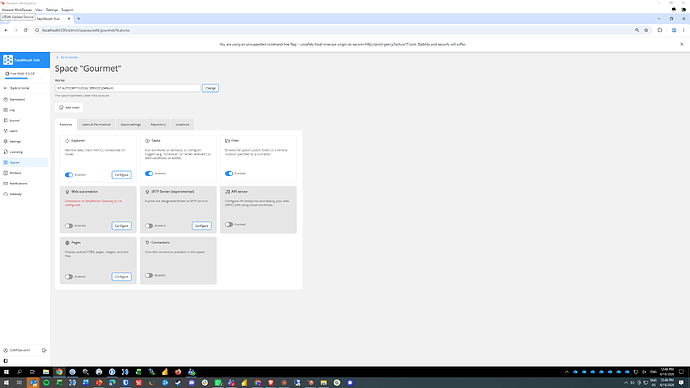Open Licensing in the sidebar
Image resolution: width=690 pixels, height=388 pixels.
tap(25, 152)
